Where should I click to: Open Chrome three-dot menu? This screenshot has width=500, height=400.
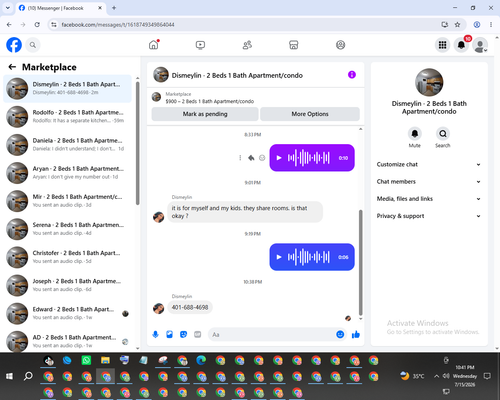click(491, 24)
